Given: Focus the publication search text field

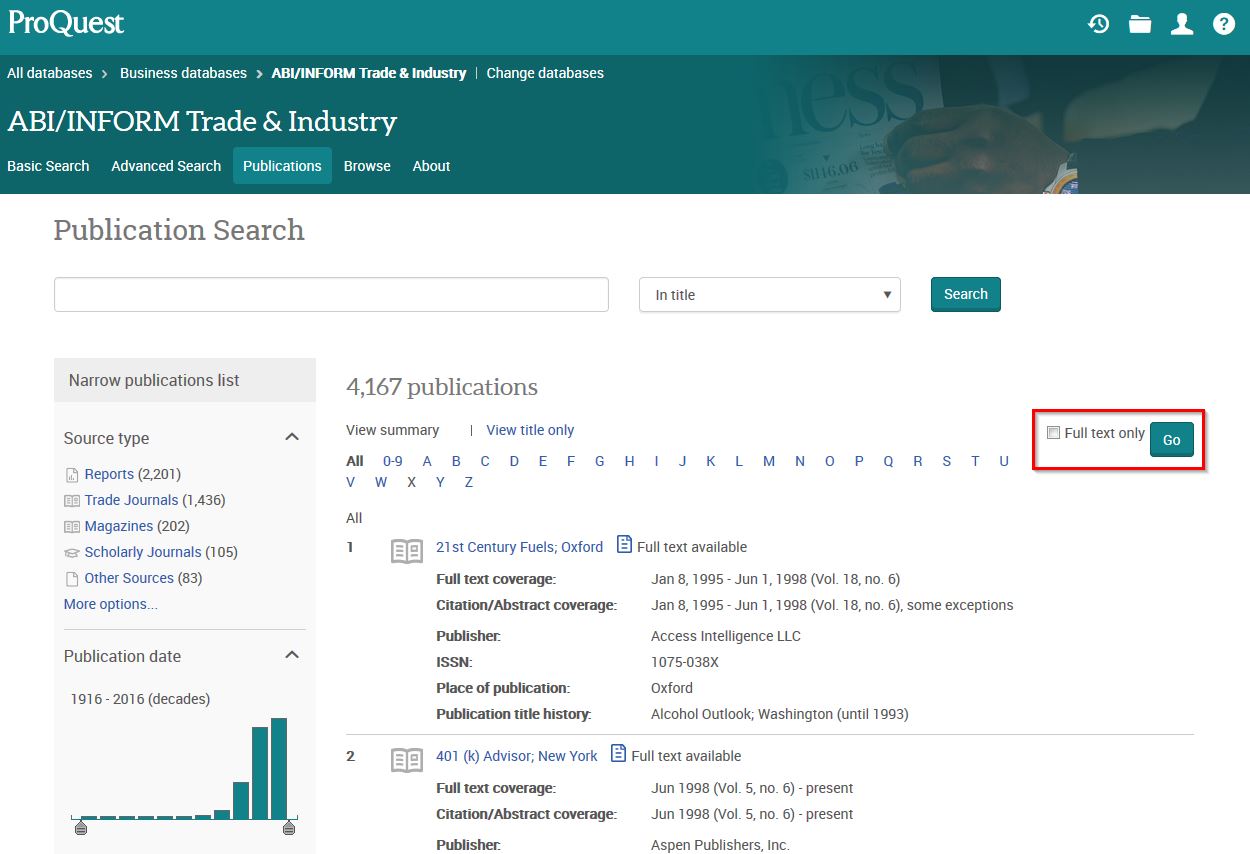Looking at the screenshot, I should (x=331, y=295).
